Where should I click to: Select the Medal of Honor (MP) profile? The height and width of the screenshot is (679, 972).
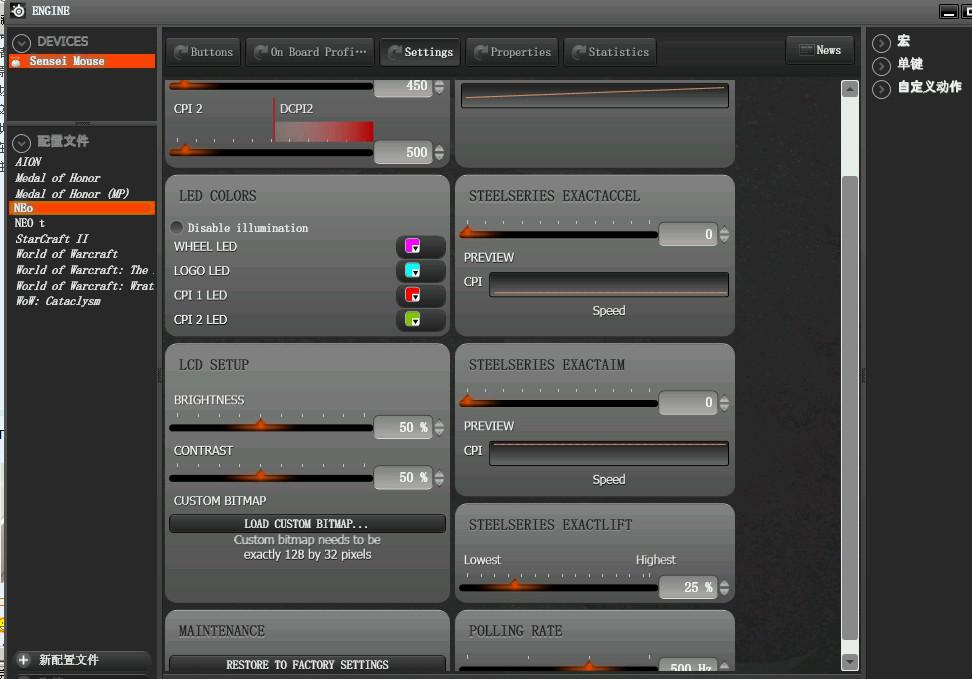click(72, 194)
